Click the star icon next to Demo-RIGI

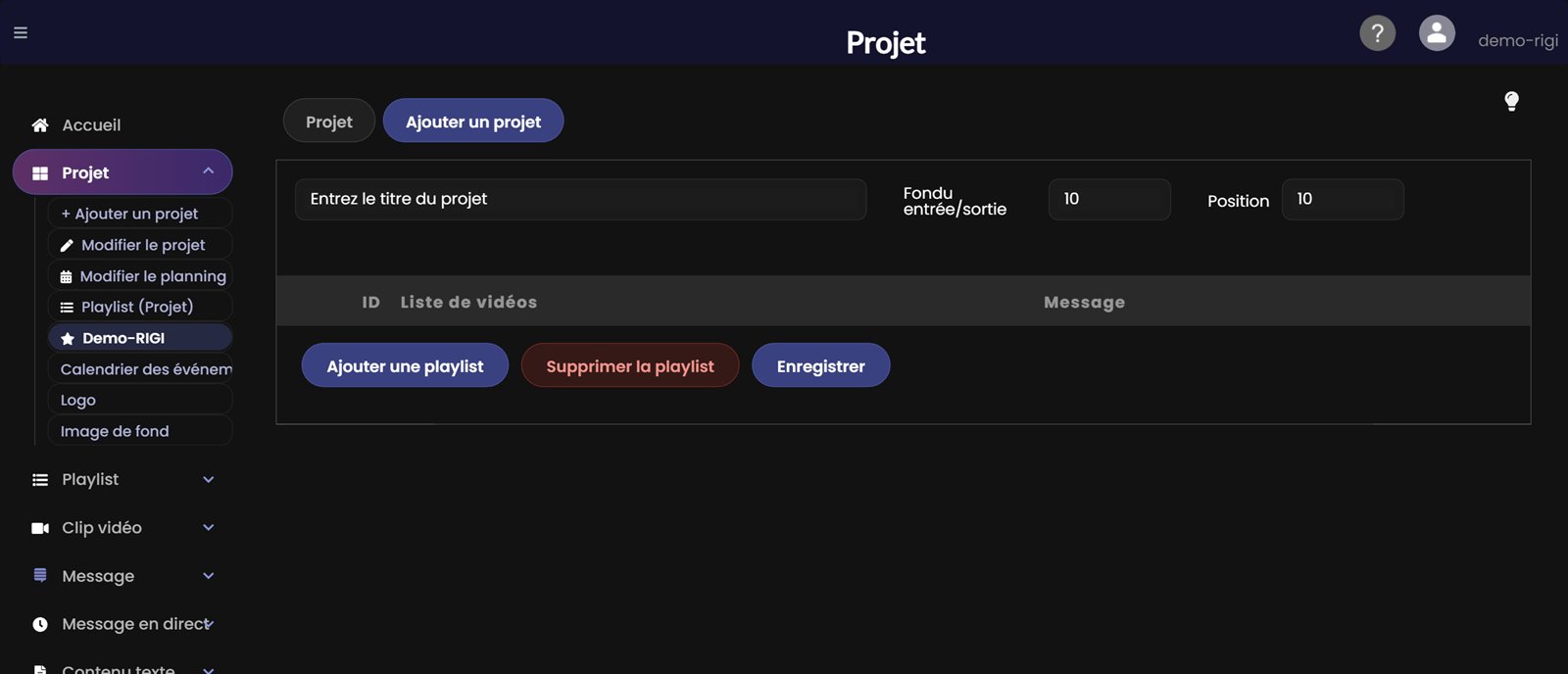(x=68, y=339)
